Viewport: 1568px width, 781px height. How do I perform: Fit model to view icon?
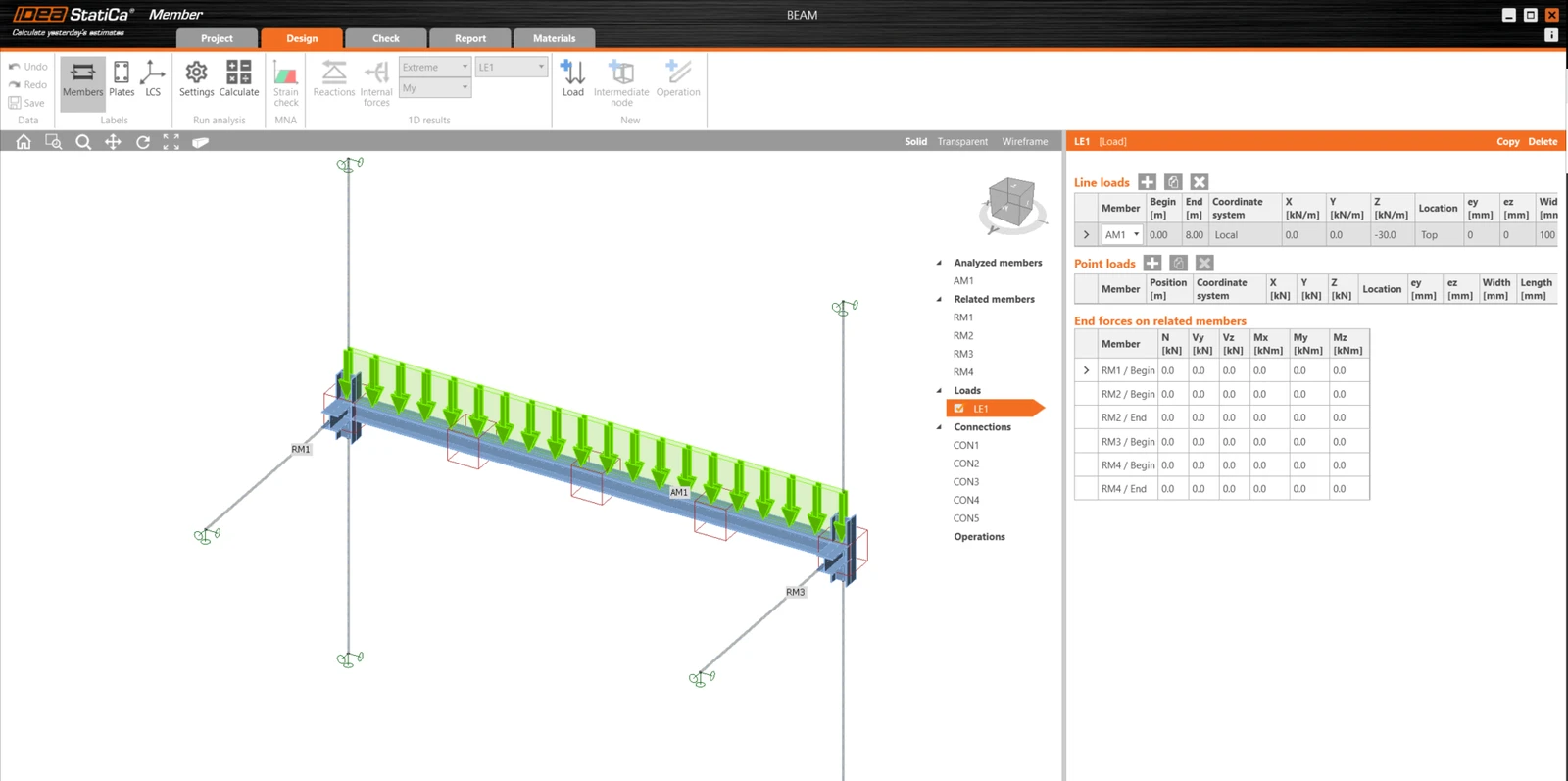pos(171,142)
